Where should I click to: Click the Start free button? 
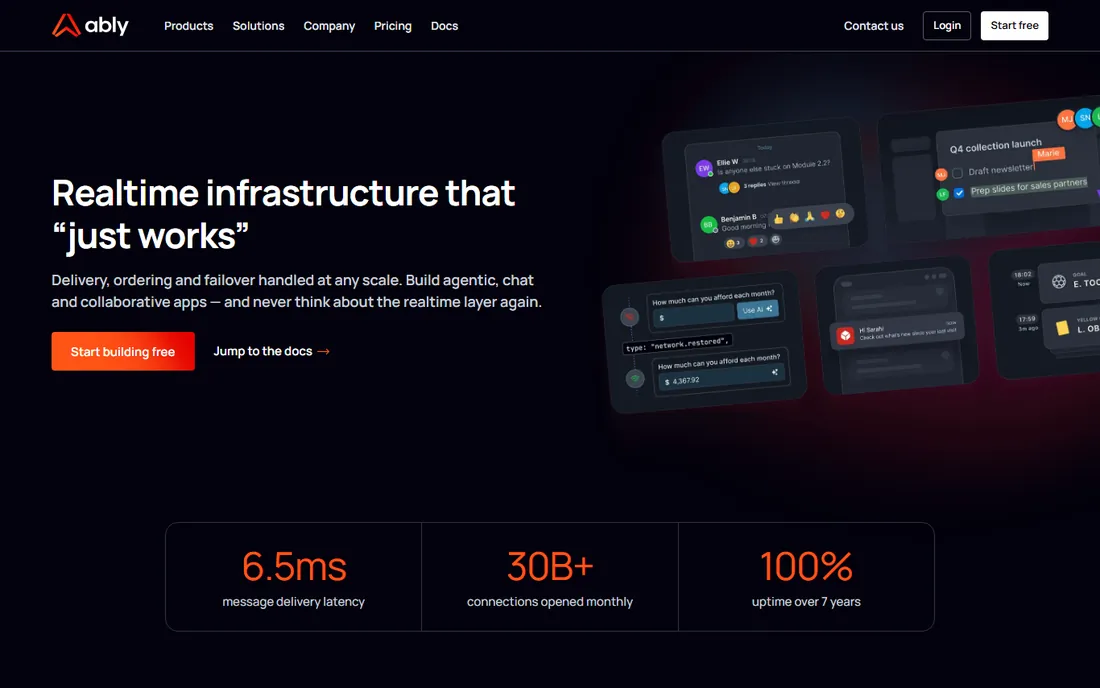click(x=1014, y=25)
